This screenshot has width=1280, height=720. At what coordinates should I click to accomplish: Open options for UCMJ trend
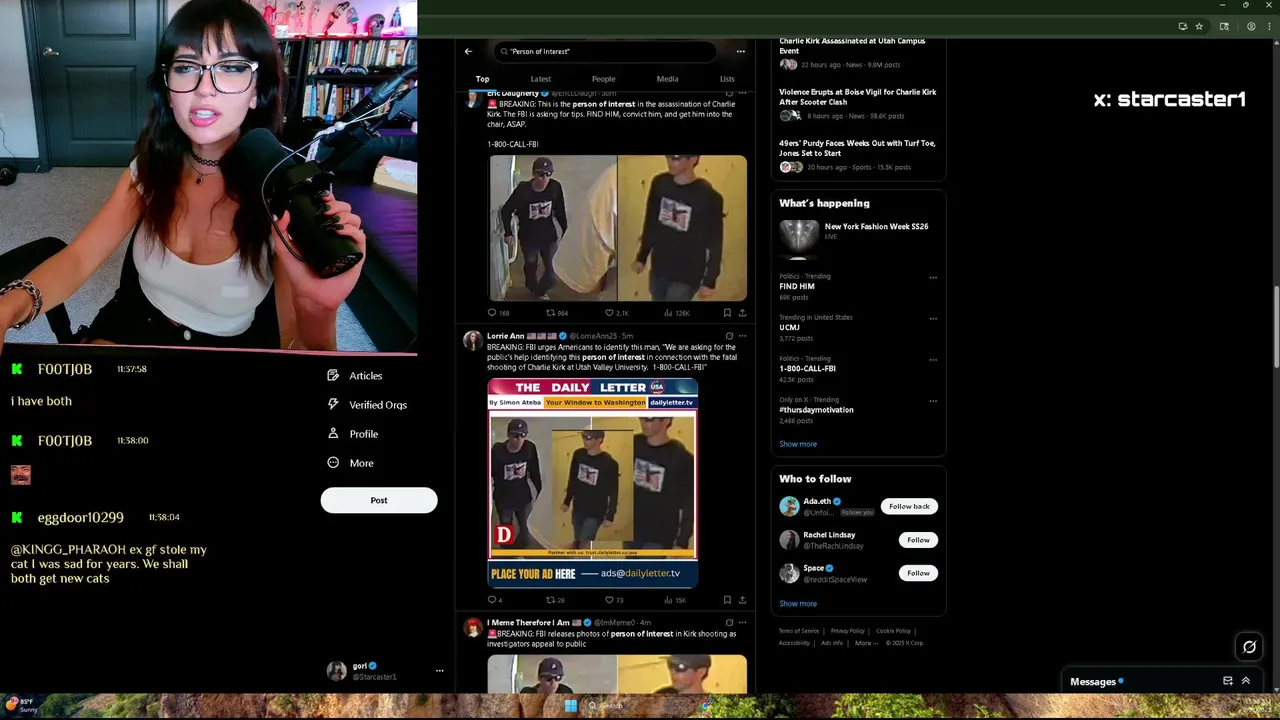click(933, 318)
